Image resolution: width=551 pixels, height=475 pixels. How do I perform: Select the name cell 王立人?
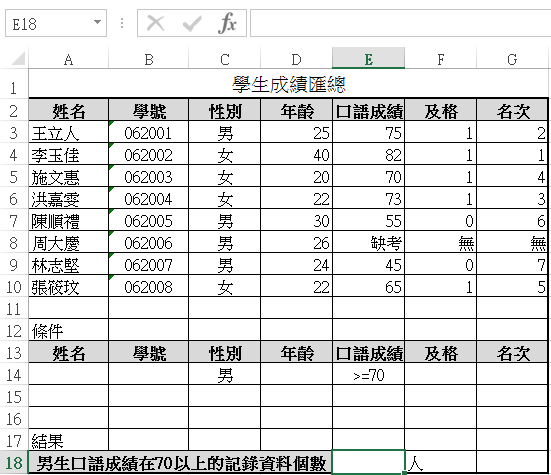pos(69,132)
